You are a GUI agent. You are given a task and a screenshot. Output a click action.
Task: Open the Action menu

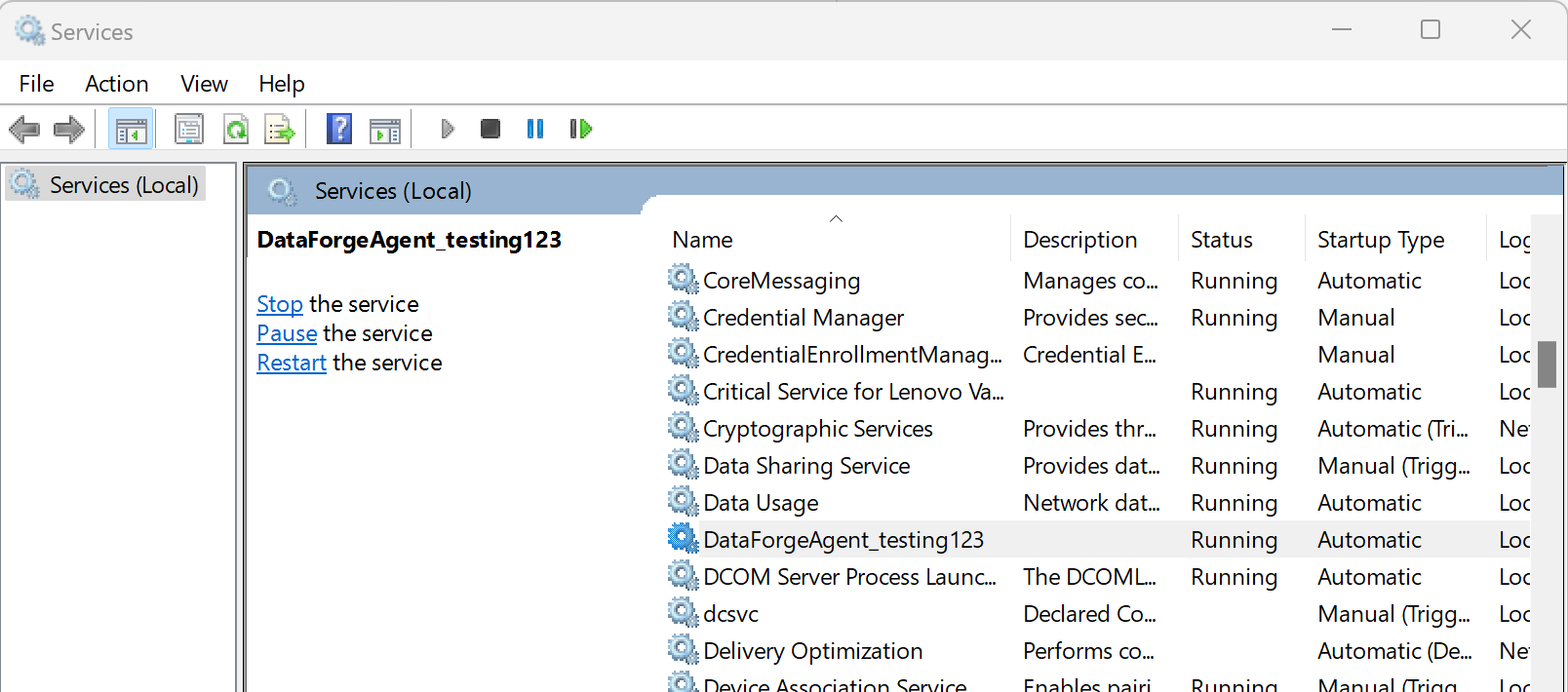(117, 84)
